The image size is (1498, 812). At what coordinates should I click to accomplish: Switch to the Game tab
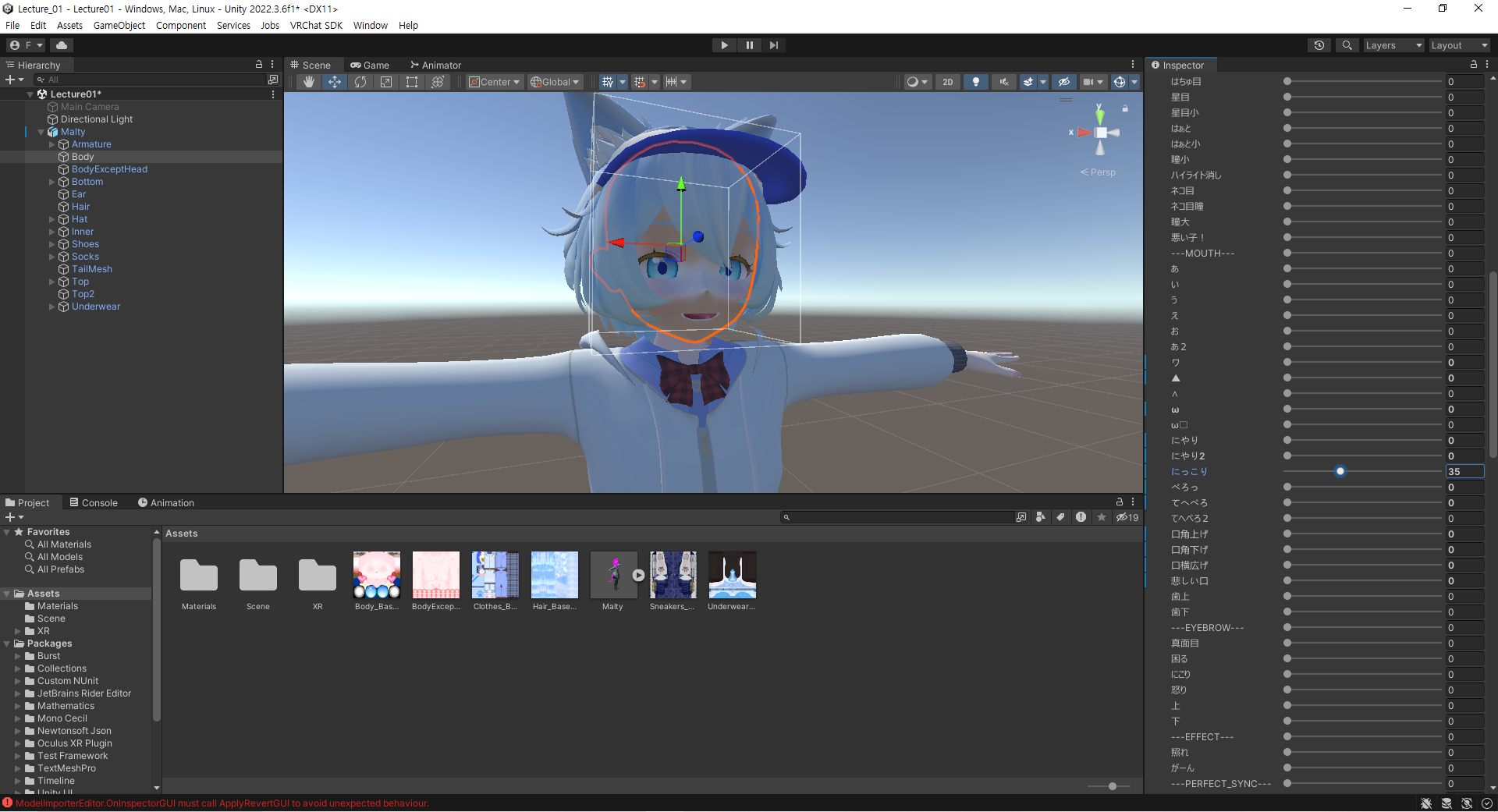coord(370,66)
